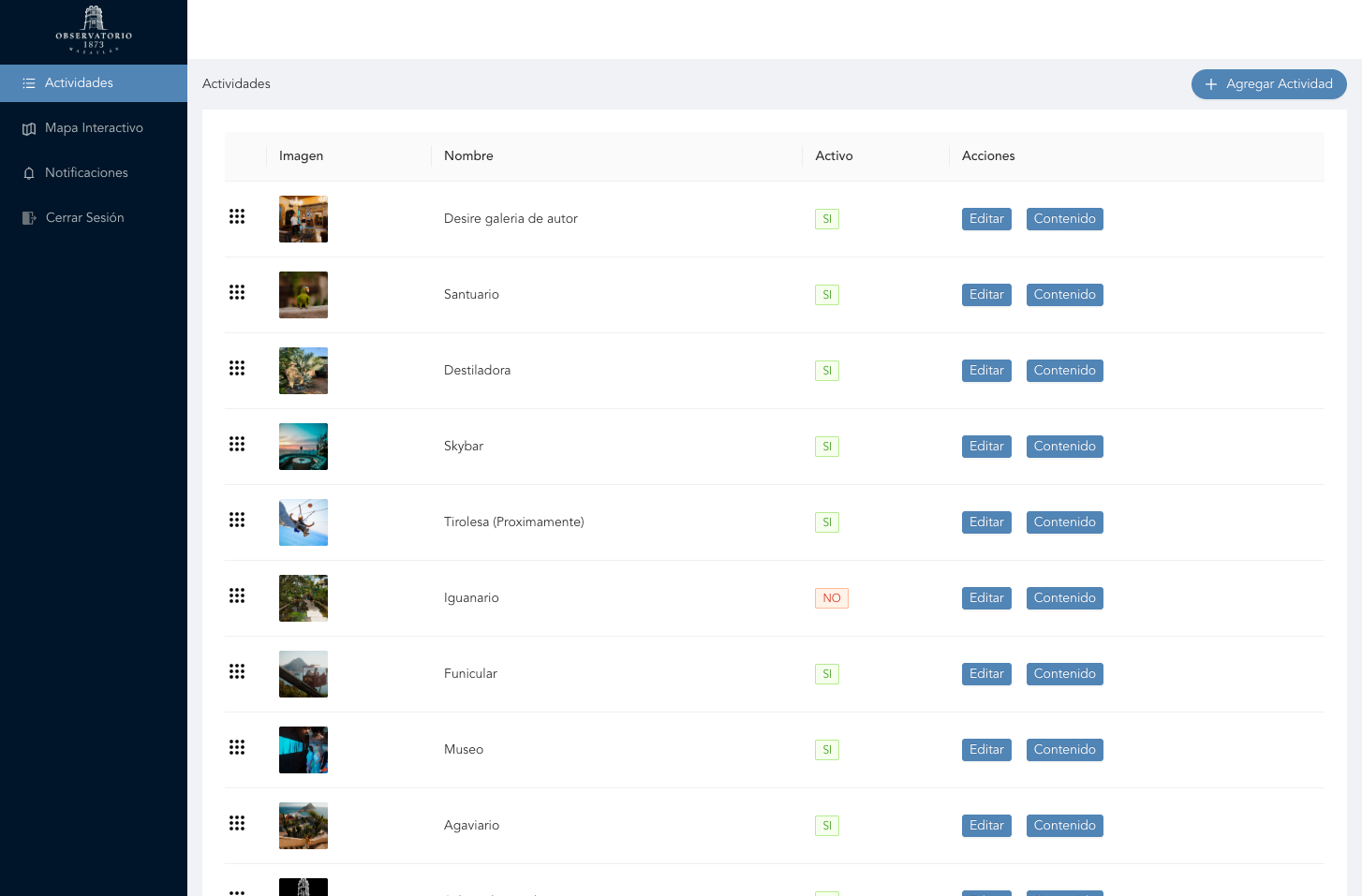Toggle the SI badge for Desire galeria de autor
Image resolution: width=1362 pixels, height=896 pixels.
[x=826, y=218]
